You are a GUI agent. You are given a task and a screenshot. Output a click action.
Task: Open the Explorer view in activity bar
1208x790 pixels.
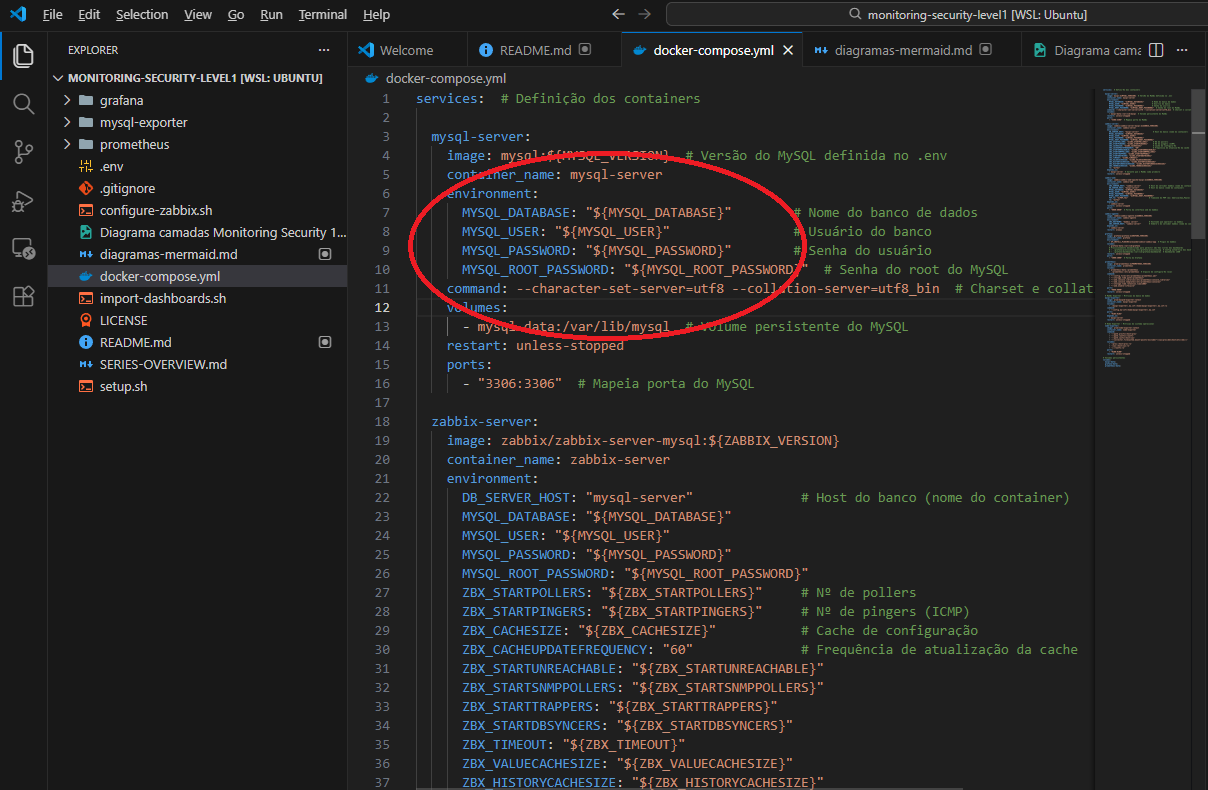23,56
